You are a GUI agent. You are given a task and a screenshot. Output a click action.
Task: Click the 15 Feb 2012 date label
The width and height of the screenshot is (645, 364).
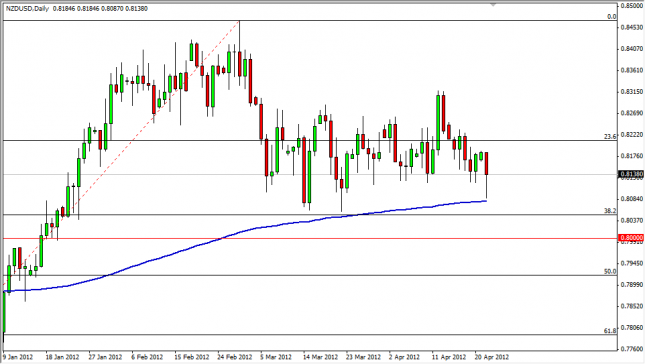point(191,357)
